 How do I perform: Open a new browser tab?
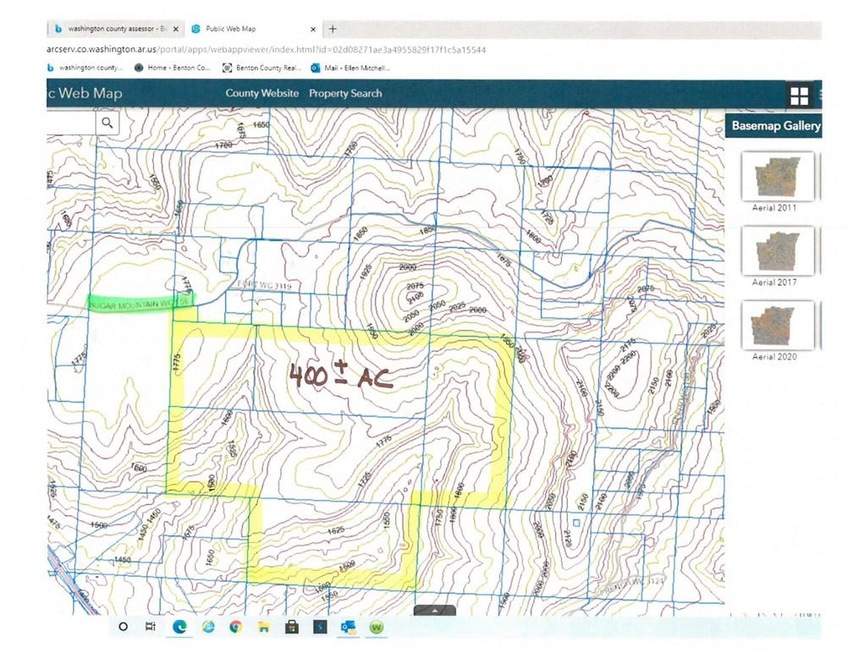click(333, 29)
